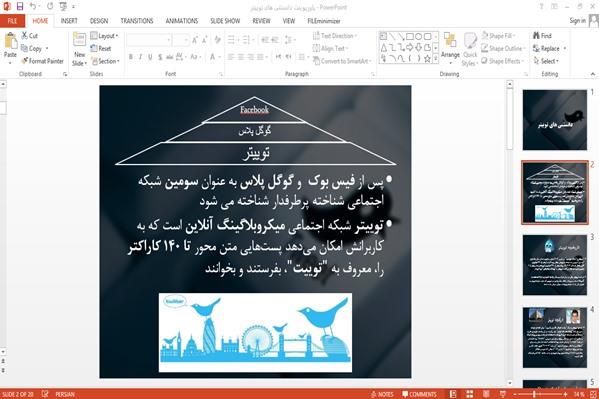Undo the last action
599x399 pixels.
point(33,6)
